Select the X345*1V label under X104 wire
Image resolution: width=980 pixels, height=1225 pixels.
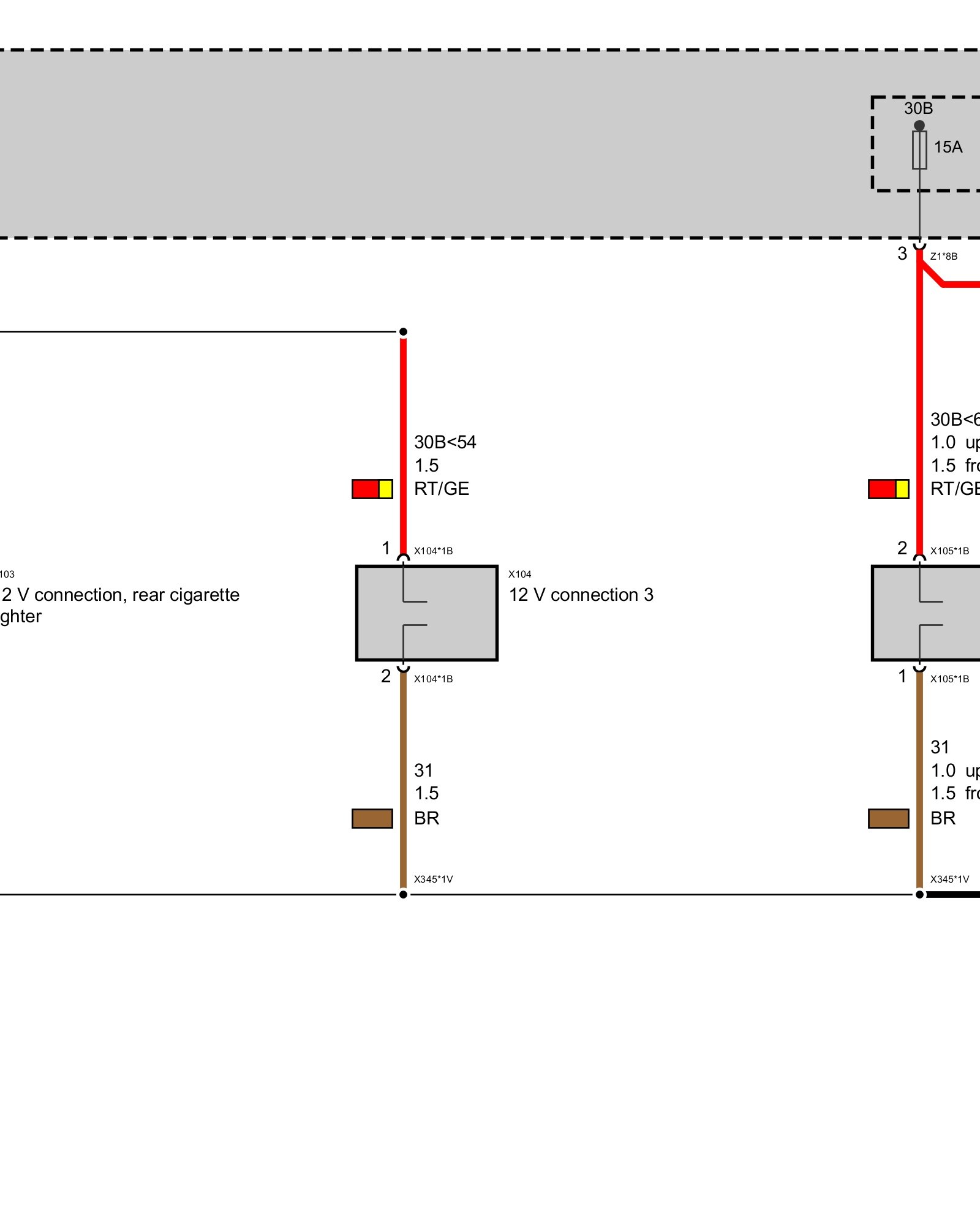pos(433,879)
